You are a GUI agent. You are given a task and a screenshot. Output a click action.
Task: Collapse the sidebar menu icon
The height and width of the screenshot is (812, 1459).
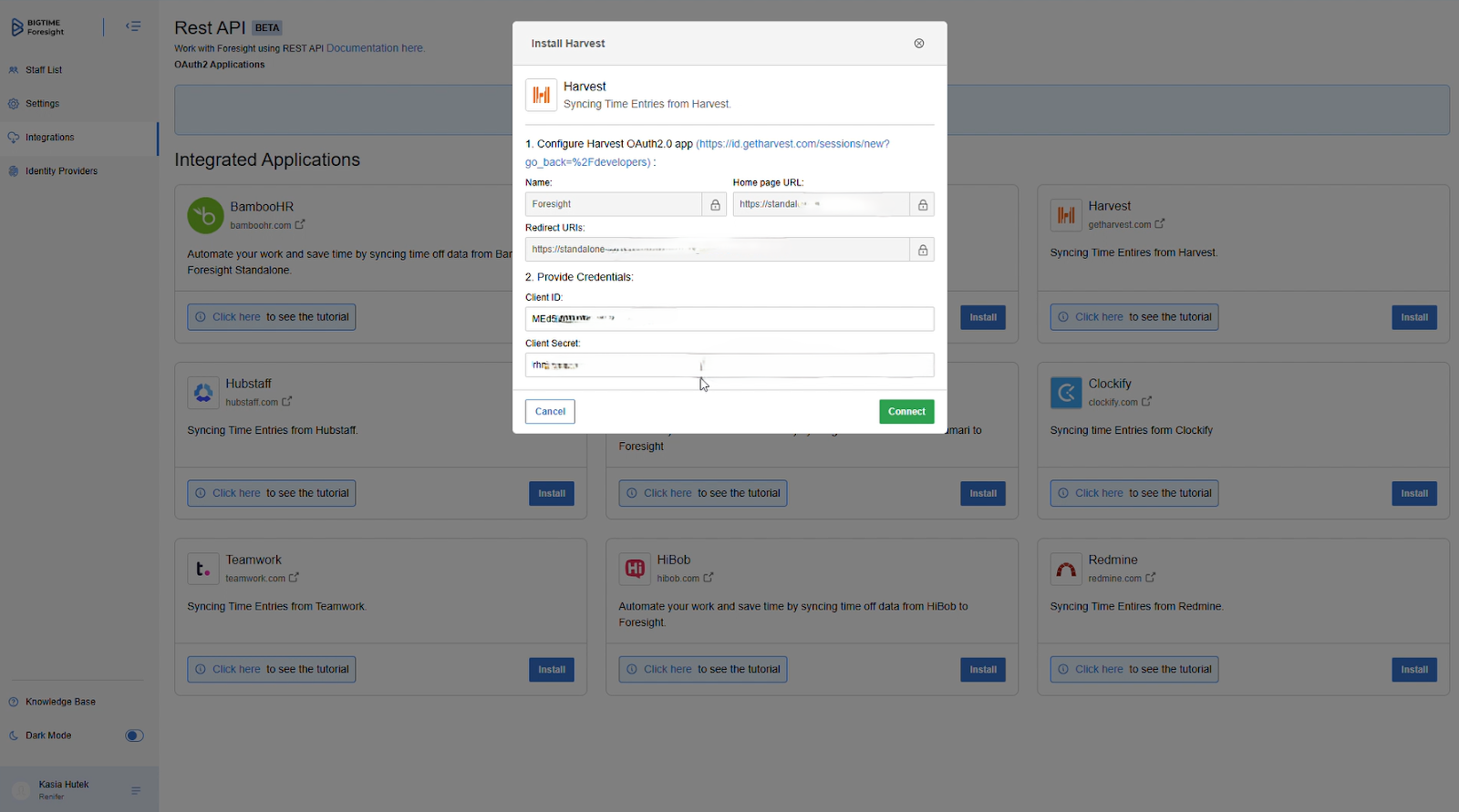[x=133, y=26]
